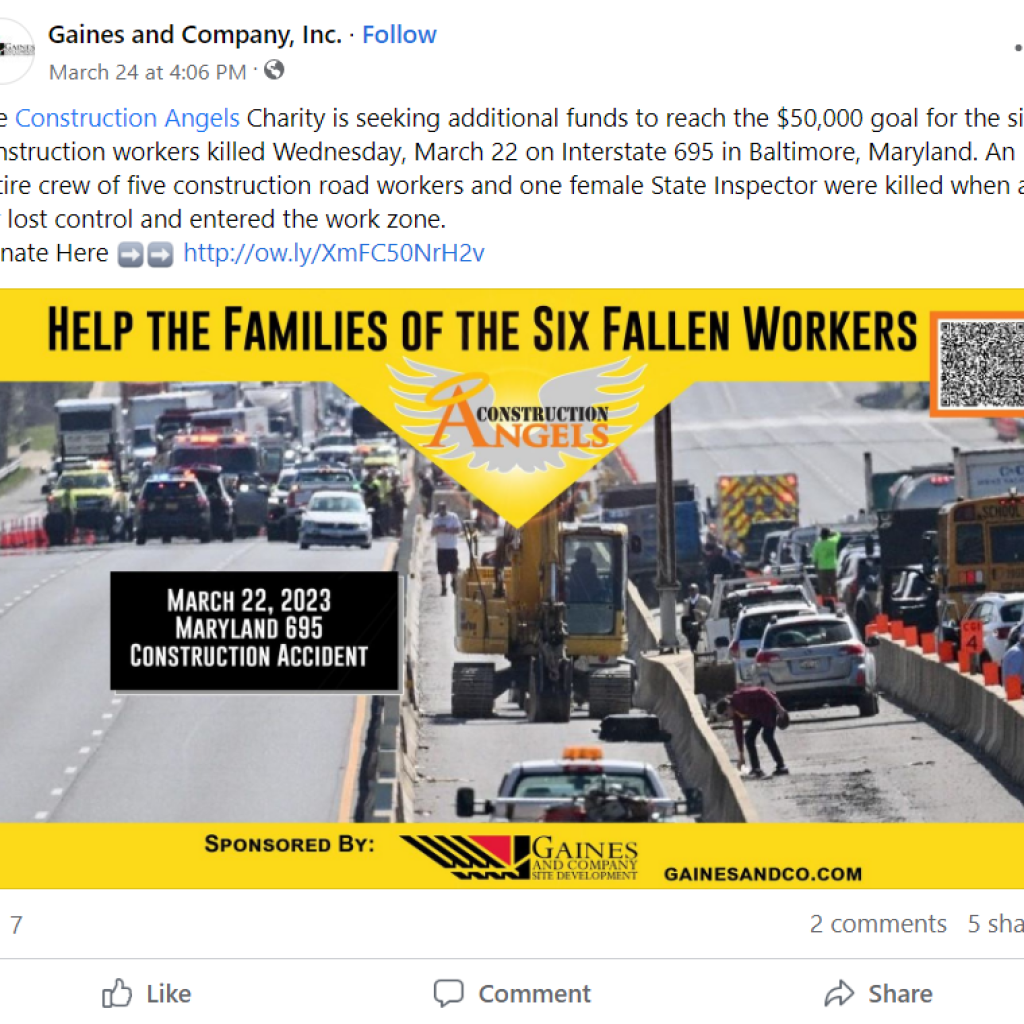Click the March 22, 2023 accident caption box
The height and width of the screenshot is (1024, 1024).
pyautogui.click(x=255, y=630)
